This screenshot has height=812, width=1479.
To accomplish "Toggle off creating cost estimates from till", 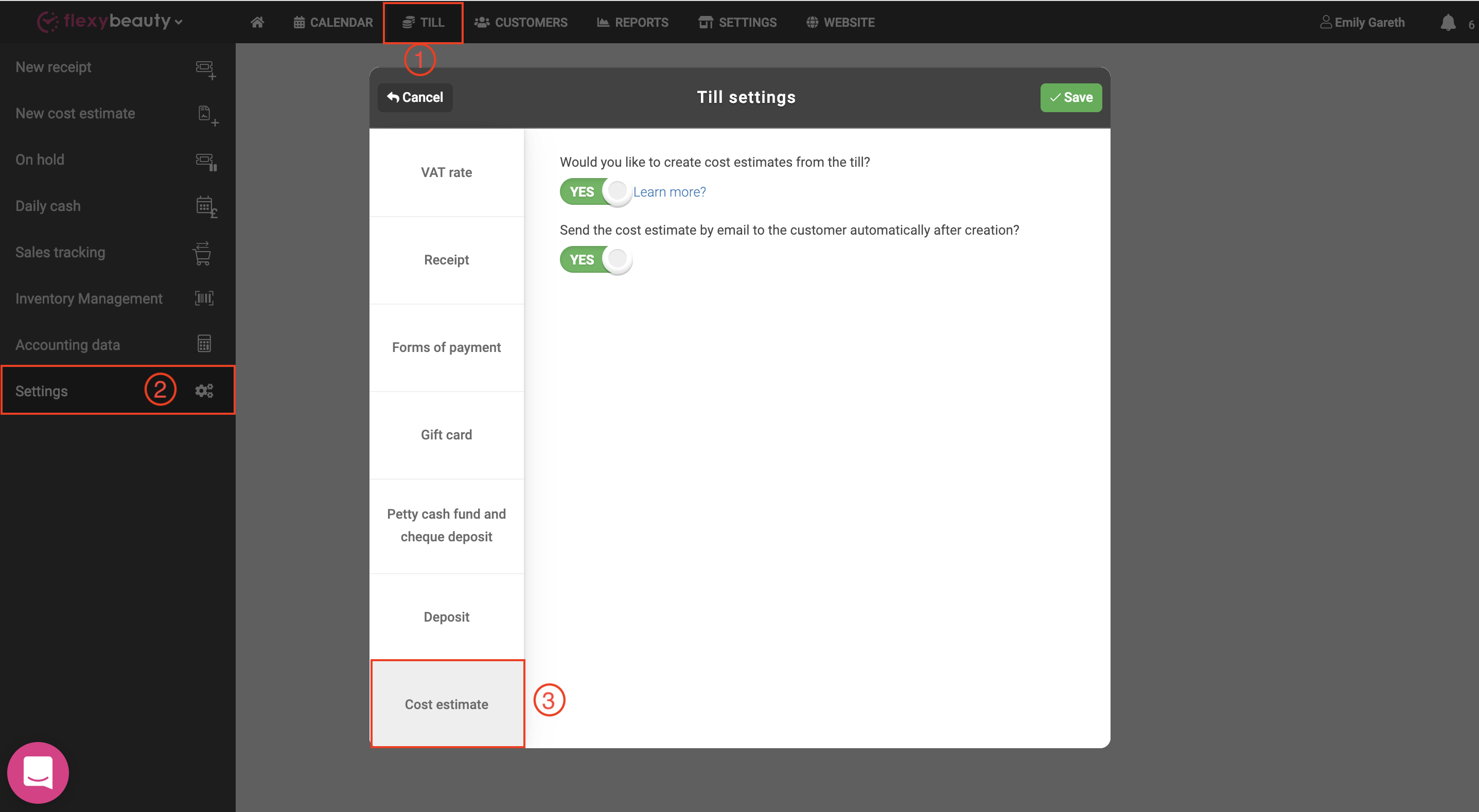I will coord(596,192).
